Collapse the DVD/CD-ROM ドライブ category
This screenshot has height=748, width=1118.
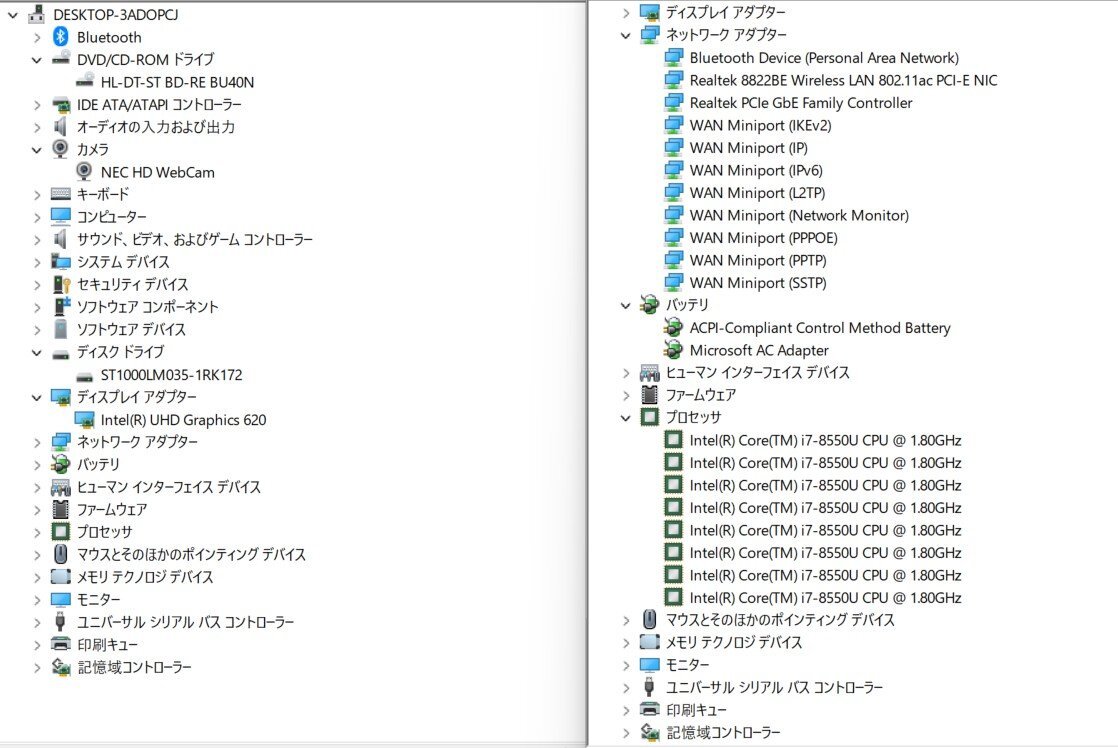pyautogui.click(x=37, y=60)
